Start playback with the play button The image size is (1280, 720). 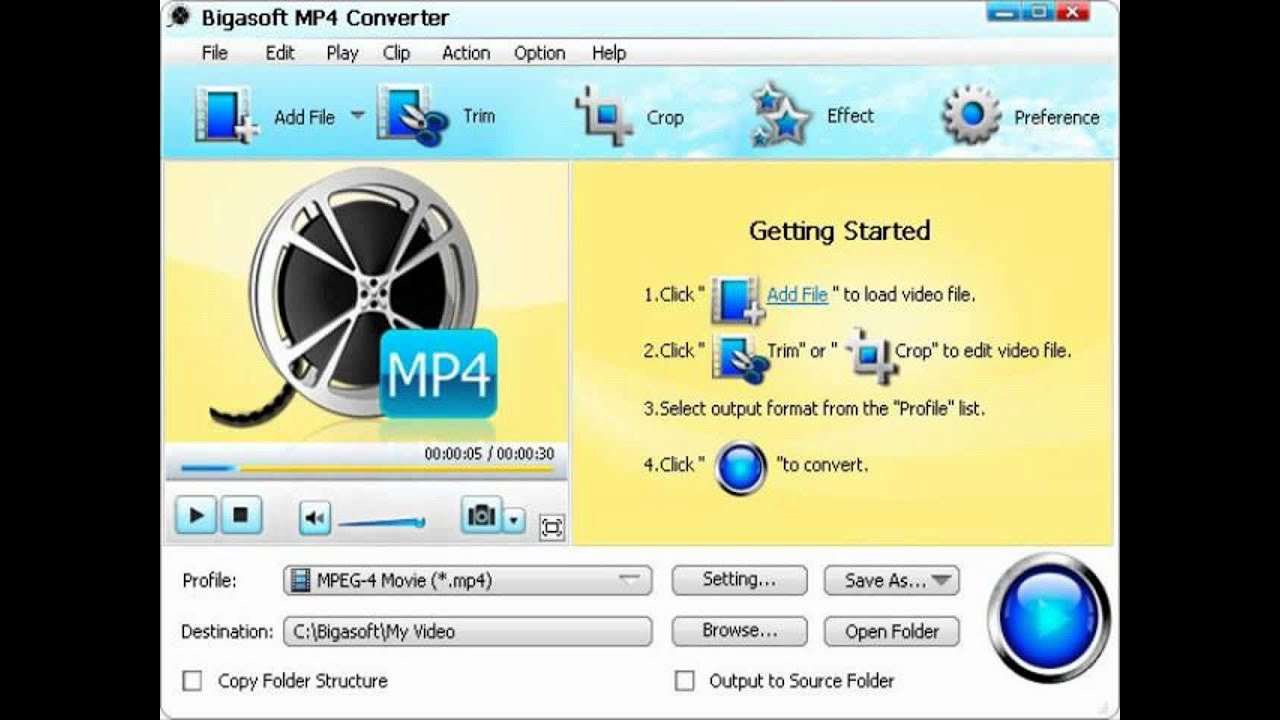[196, 516]
